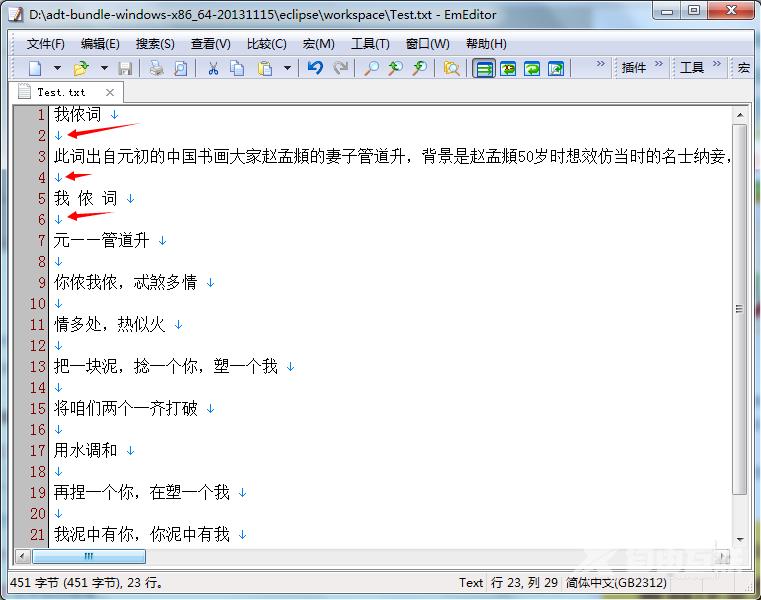The width and height of the screenshot is (761, 600).
Task: Open the 宏(M) menu
Action: (318, 44)
